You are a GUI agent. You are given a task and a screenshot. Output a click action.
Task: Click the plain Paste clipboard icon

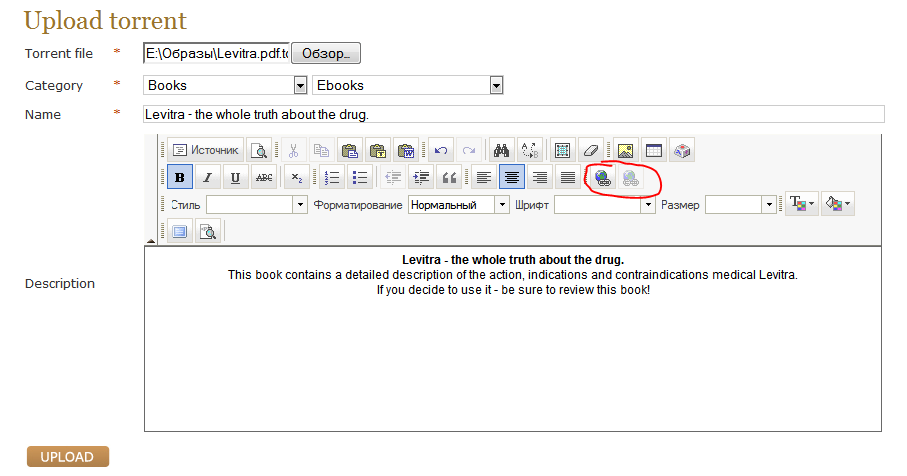[x=349, y=150]
